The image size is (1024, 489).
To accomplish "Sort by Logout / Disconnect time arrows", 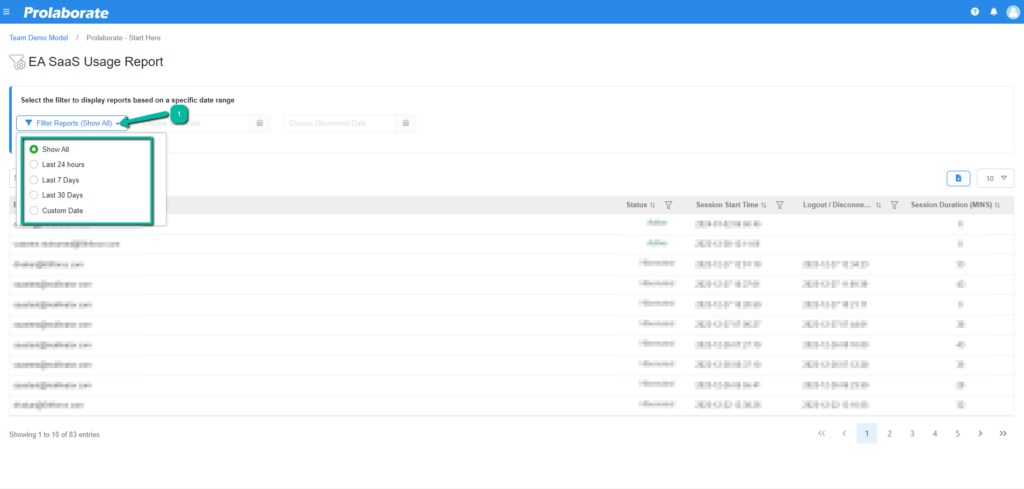I will pyautogui.click(x=878, y=205).
